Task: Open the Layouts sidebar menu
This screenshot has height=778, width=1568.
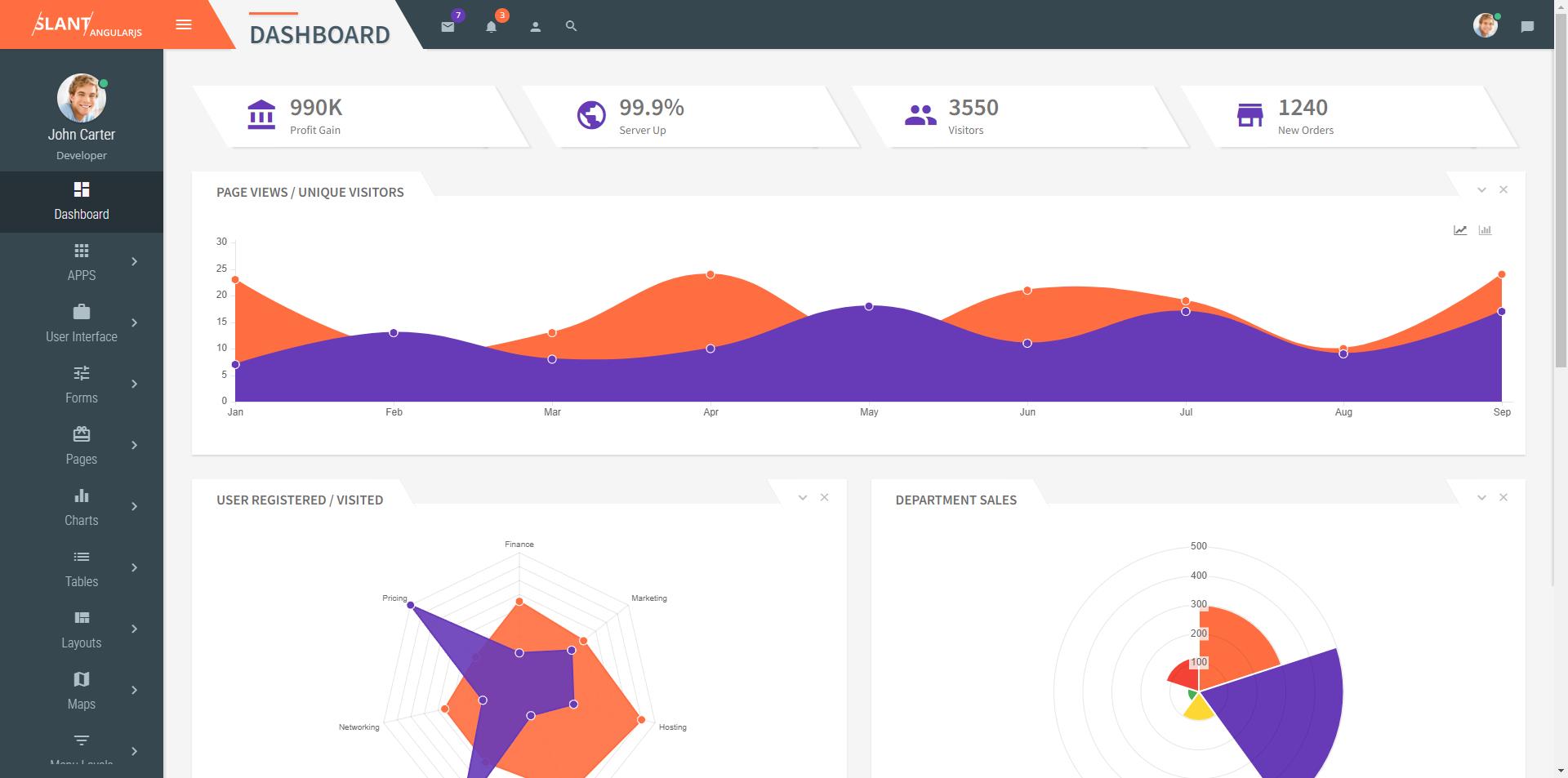Action: coord(82,630)
